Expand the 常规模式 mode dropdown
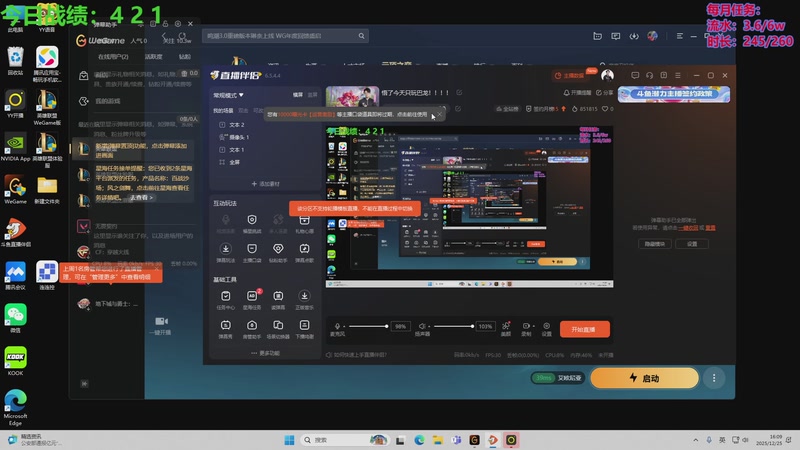 pos(229,95)
